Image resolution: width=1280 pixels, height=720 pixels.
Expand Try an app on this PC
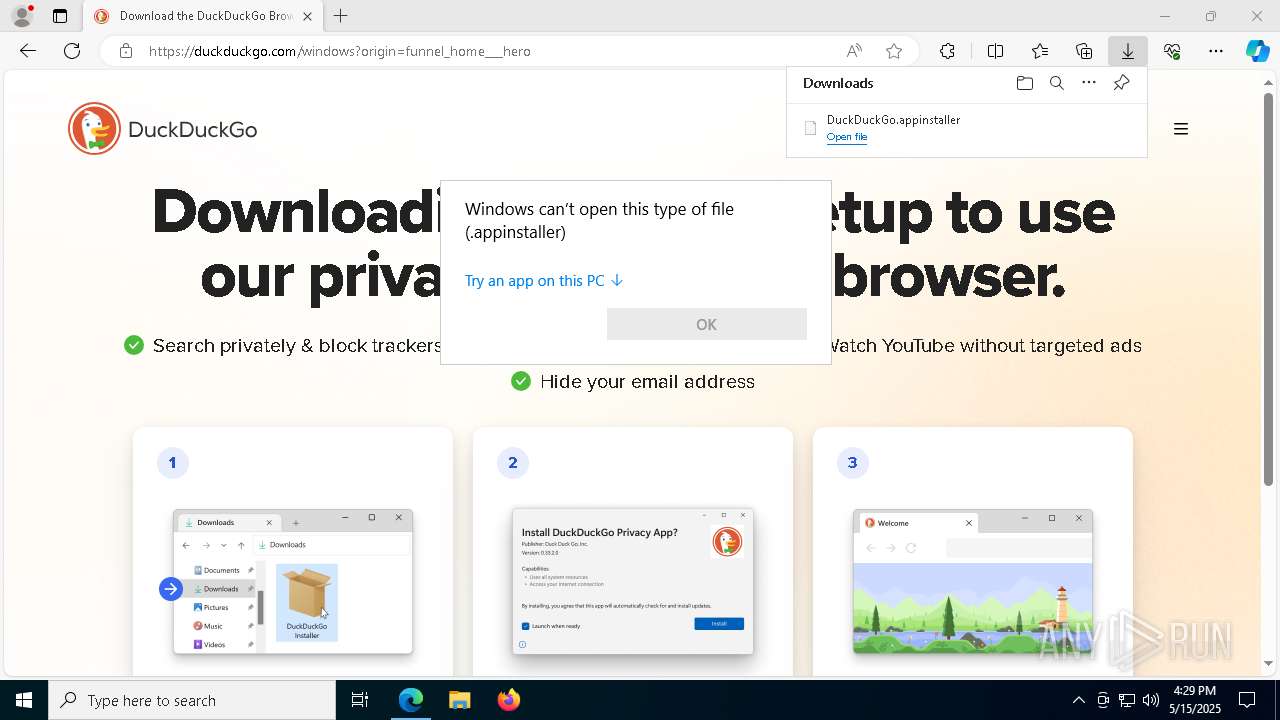[544, 281]
